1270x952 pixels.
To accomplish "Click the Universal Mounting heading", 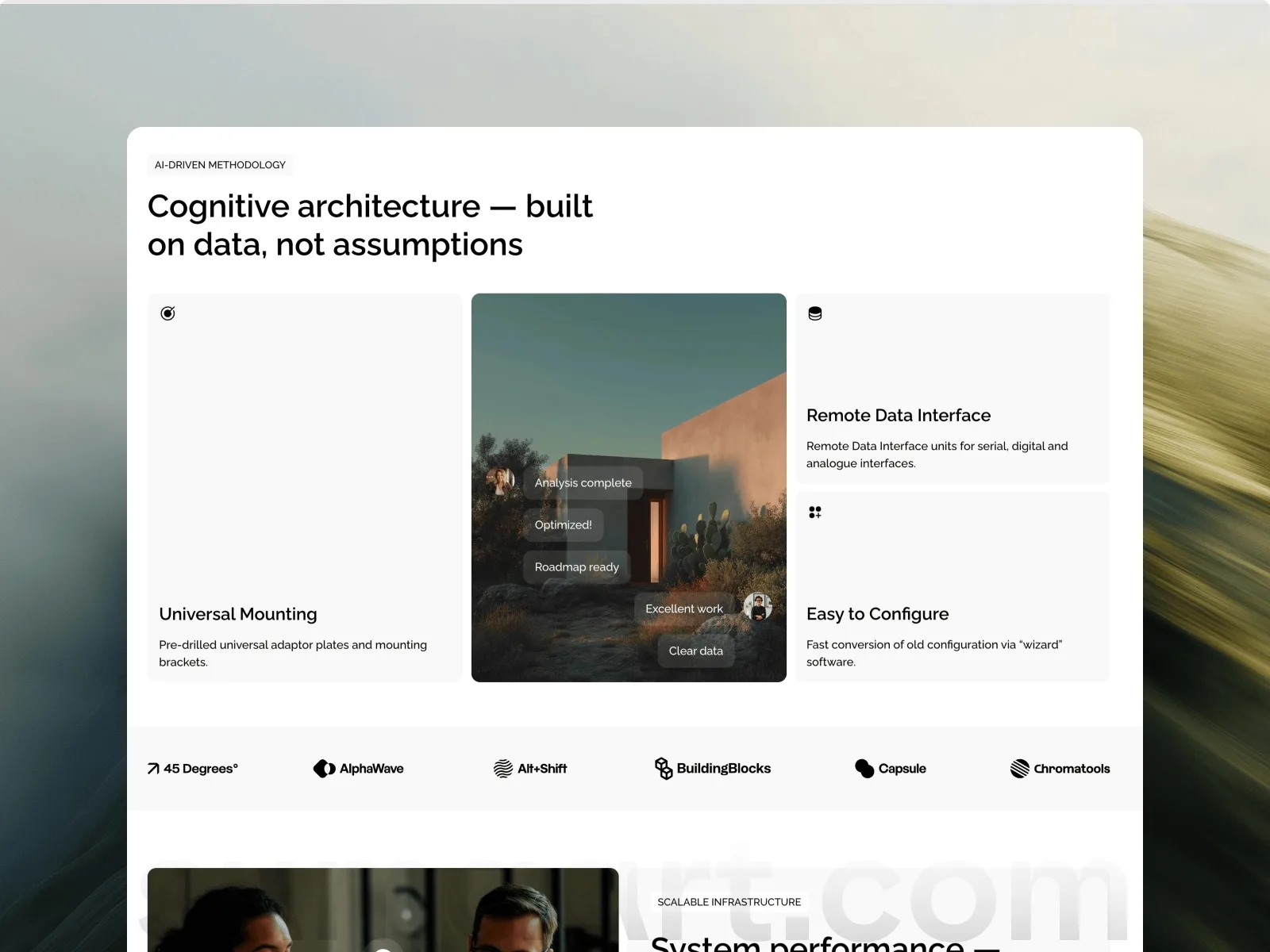I will (238, 614).
